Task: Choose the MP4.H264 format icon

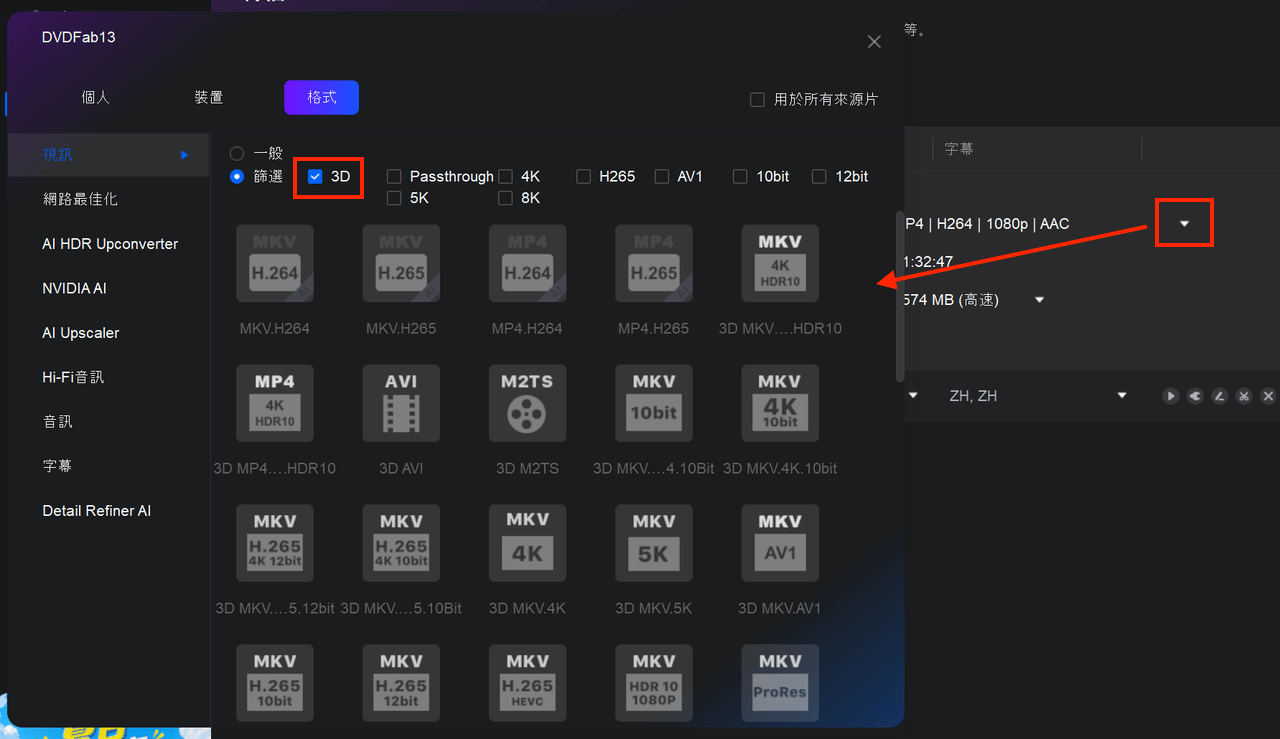Action: pos(528,263)
